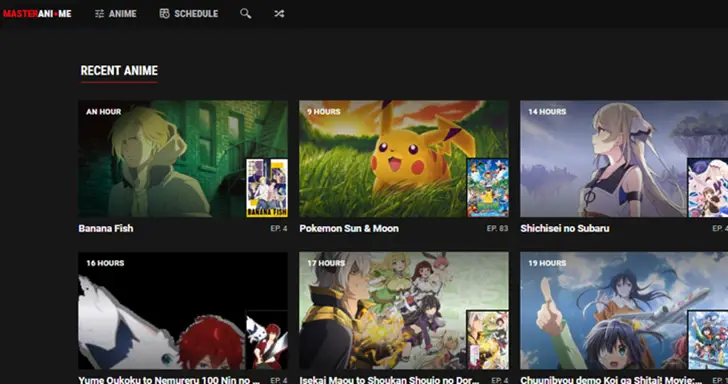Screen dimensions: 728x384
Task: Click the '14 HOURS' label on Shichisei card
Action: [x=547, y=112]
